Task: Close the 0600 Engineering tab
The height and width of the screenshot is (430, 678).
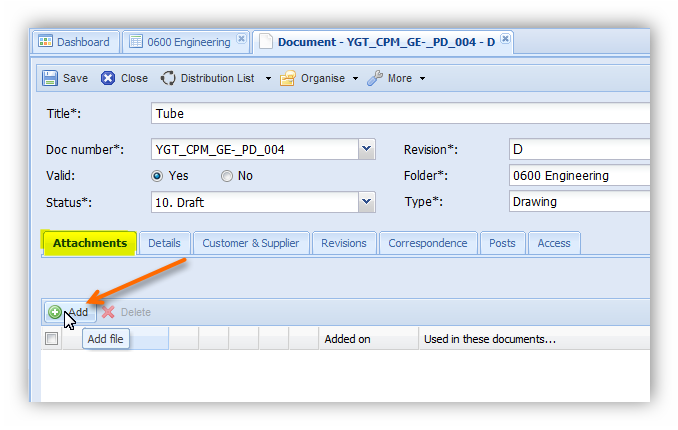Action: (241, 41)
